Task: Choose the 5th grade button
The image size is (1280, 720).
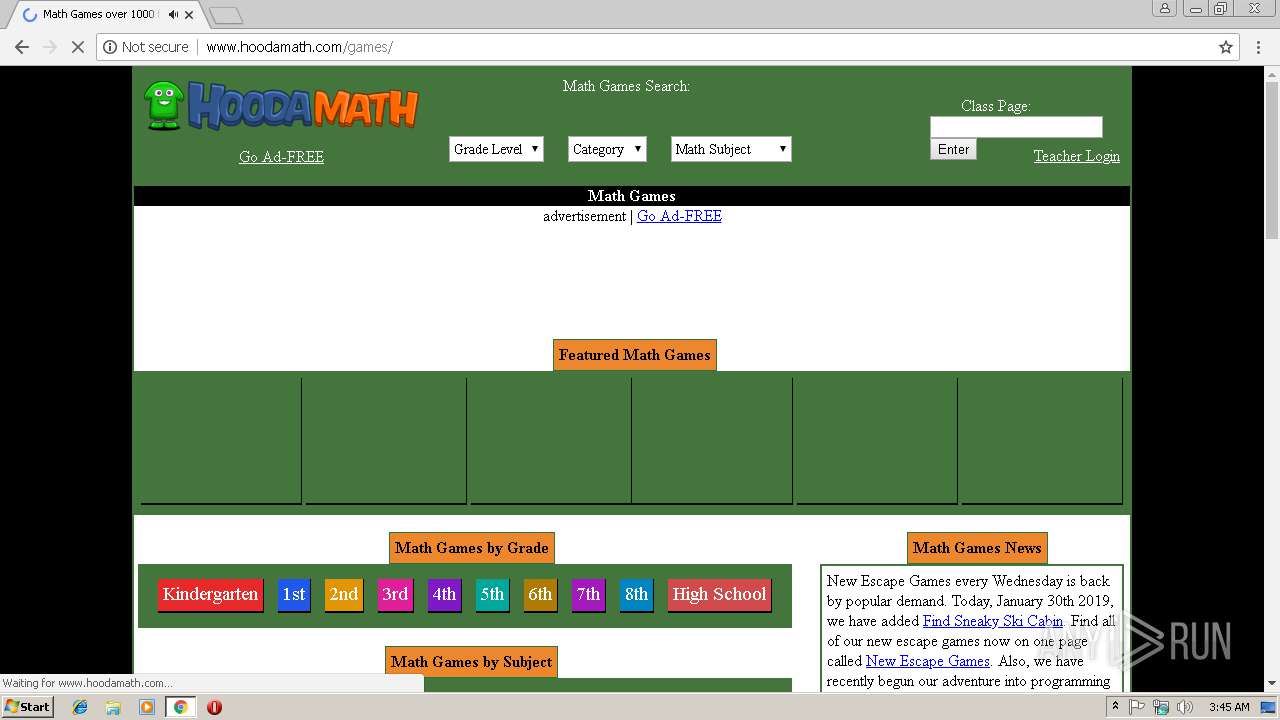Action: tap(492, 594)
